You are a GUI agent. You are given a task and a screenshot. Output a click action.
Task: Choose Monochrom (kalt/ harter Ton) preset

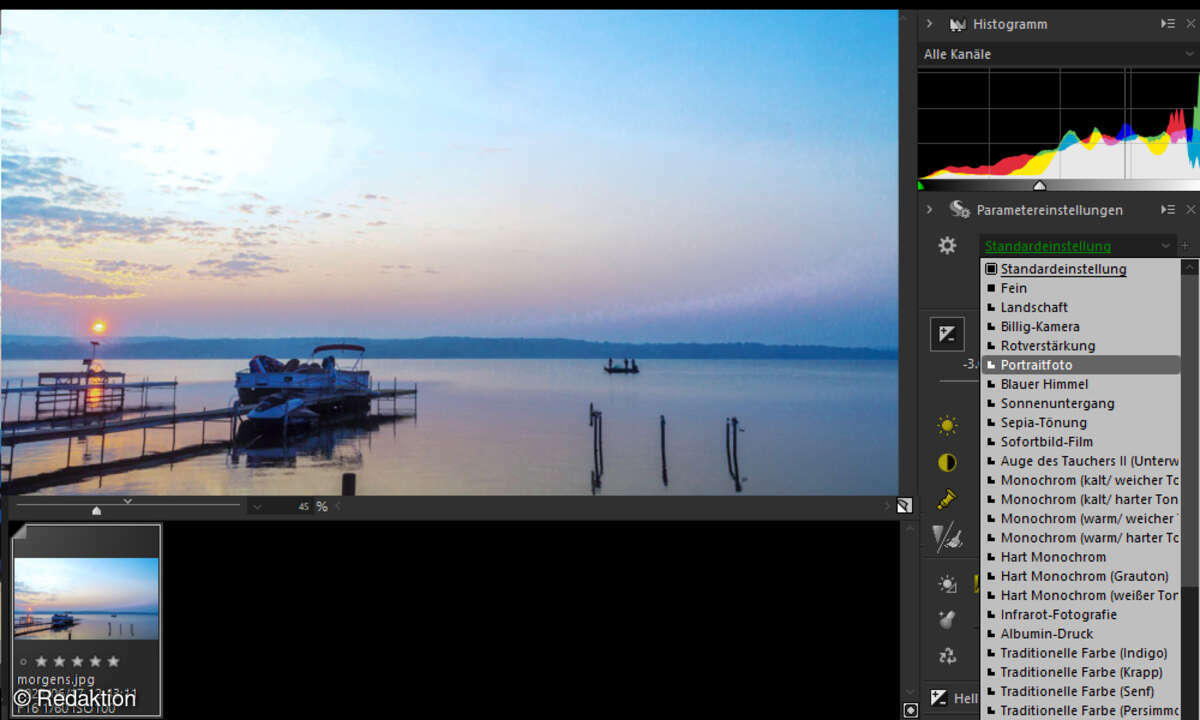pos(1081,499)
